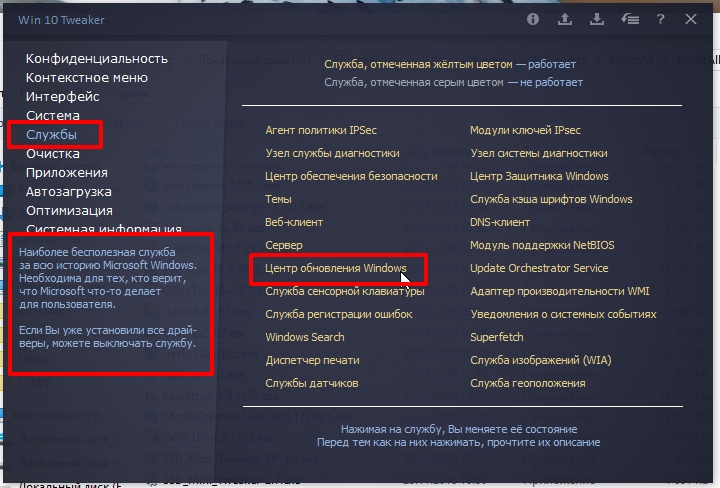Toggle the Узел службы диагностики service
The width and height of the screenshot is (720, 488).
pos(332,153)
